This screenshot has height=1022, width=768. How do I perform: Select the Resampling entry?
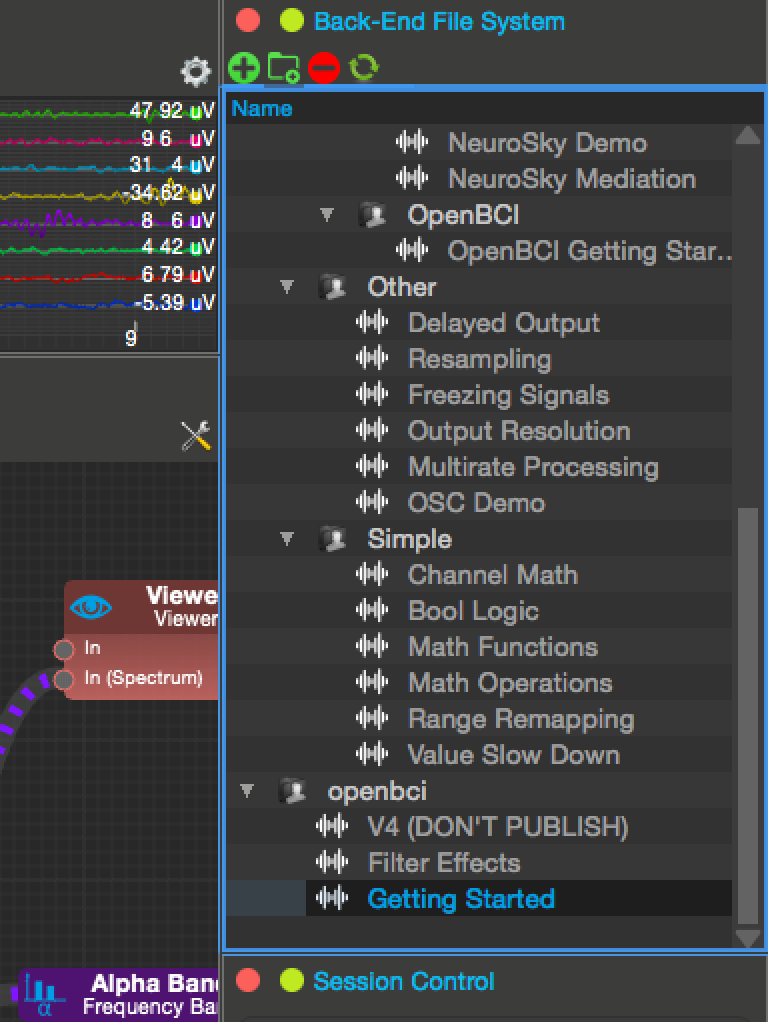[480, 359]
